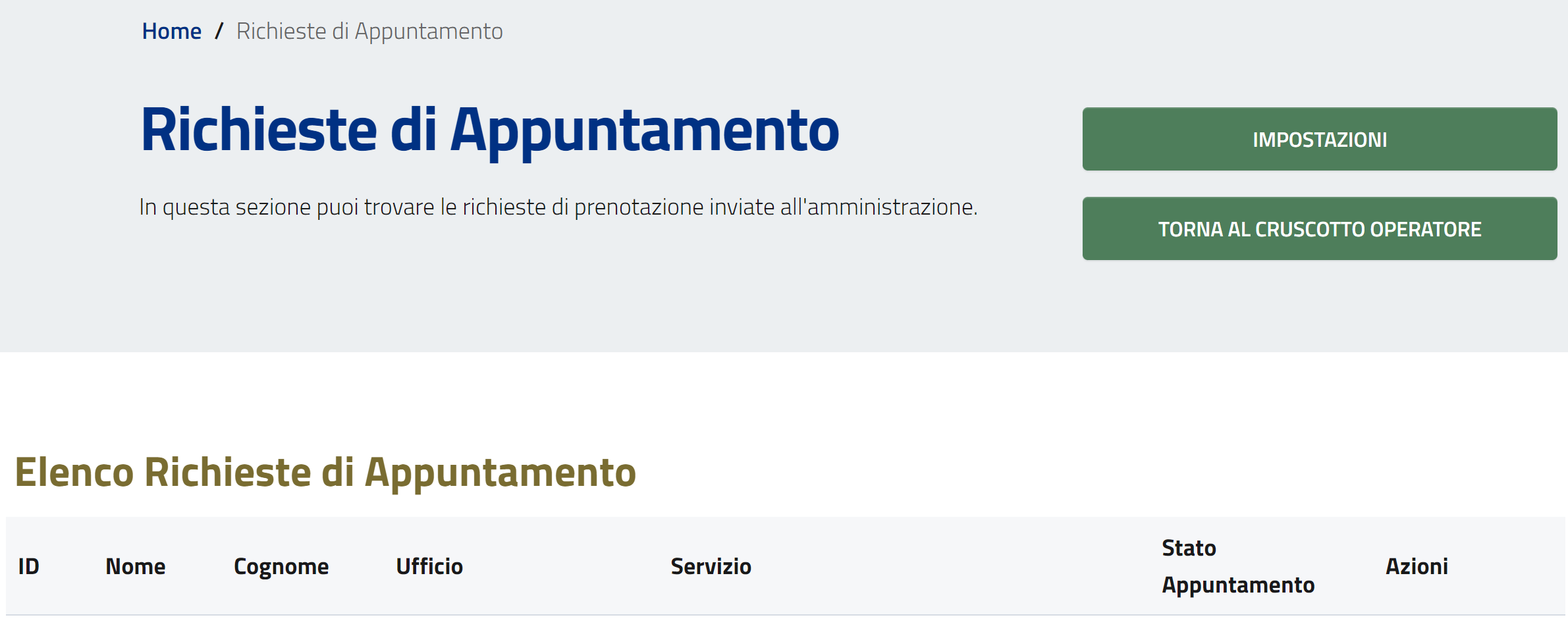Click the word Elenco in the olive heading
Viewport: 1568px width, 636px height.
tap(74, 473)
